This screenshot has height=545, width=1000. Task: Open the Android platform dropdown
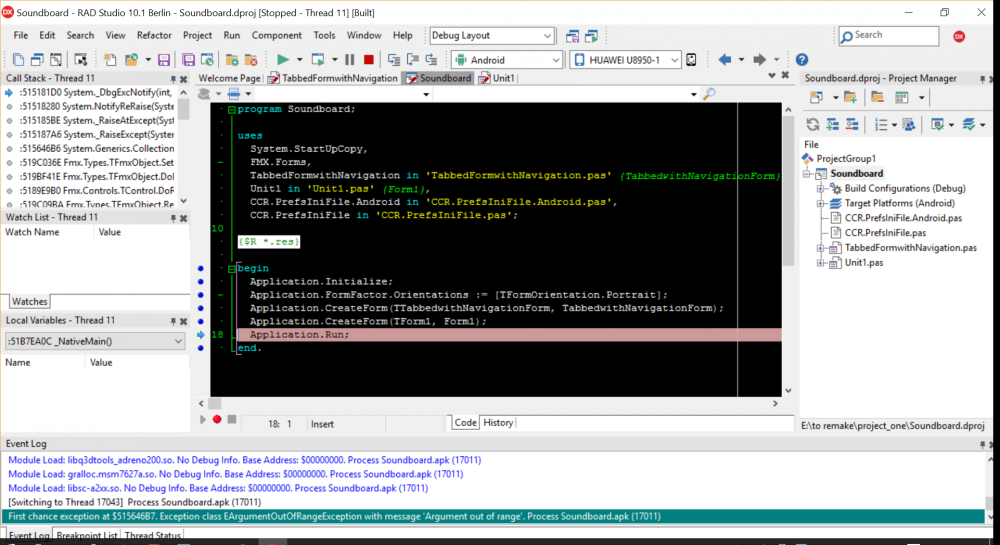555,60
